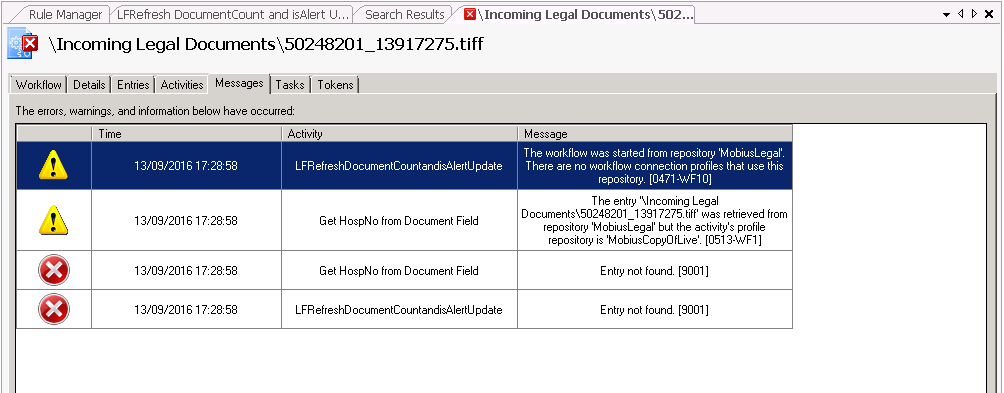Open the document tab list dropdown arrow

pos(946,14)
